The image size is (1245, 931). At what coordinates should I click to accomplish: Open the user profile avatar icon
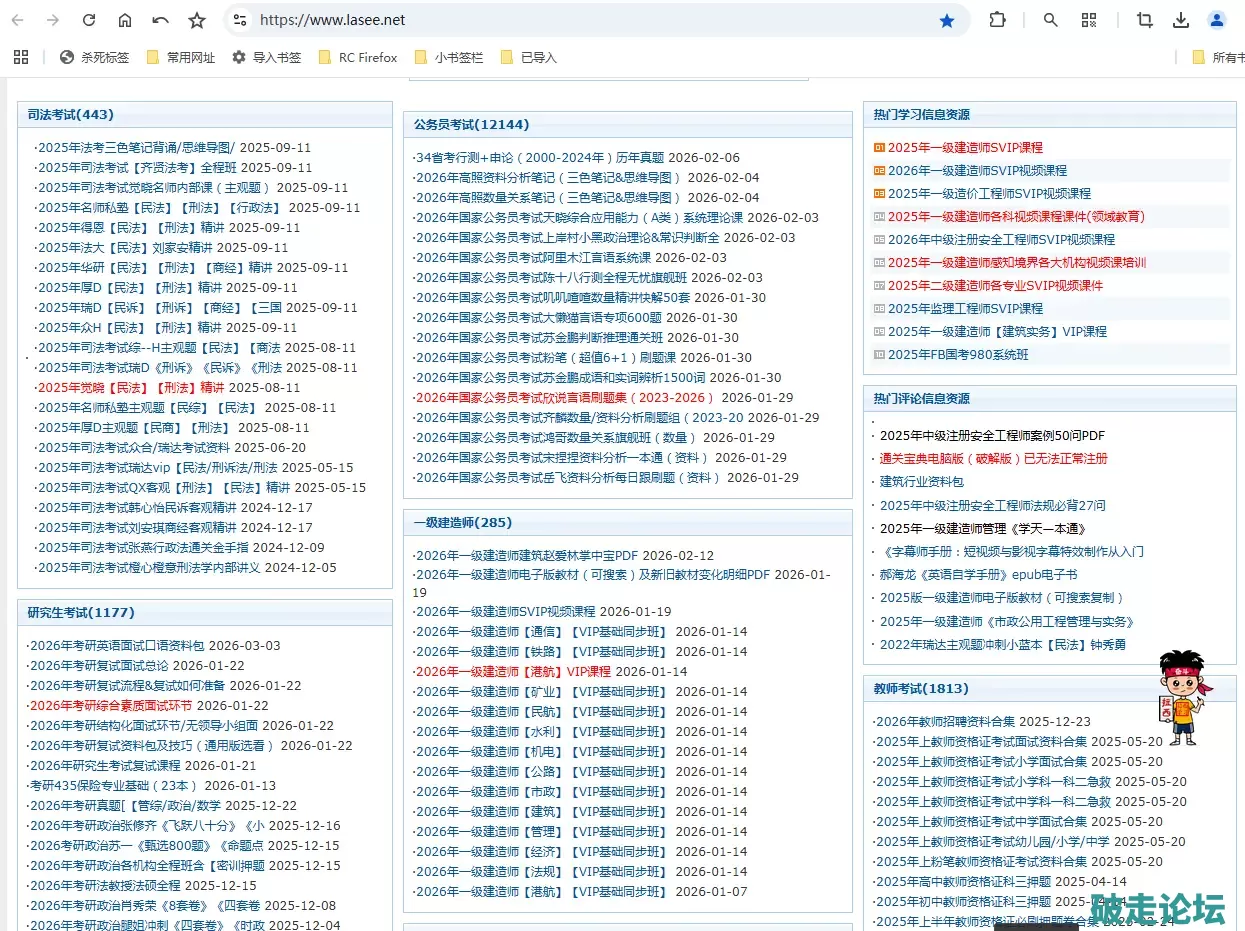1217,20
